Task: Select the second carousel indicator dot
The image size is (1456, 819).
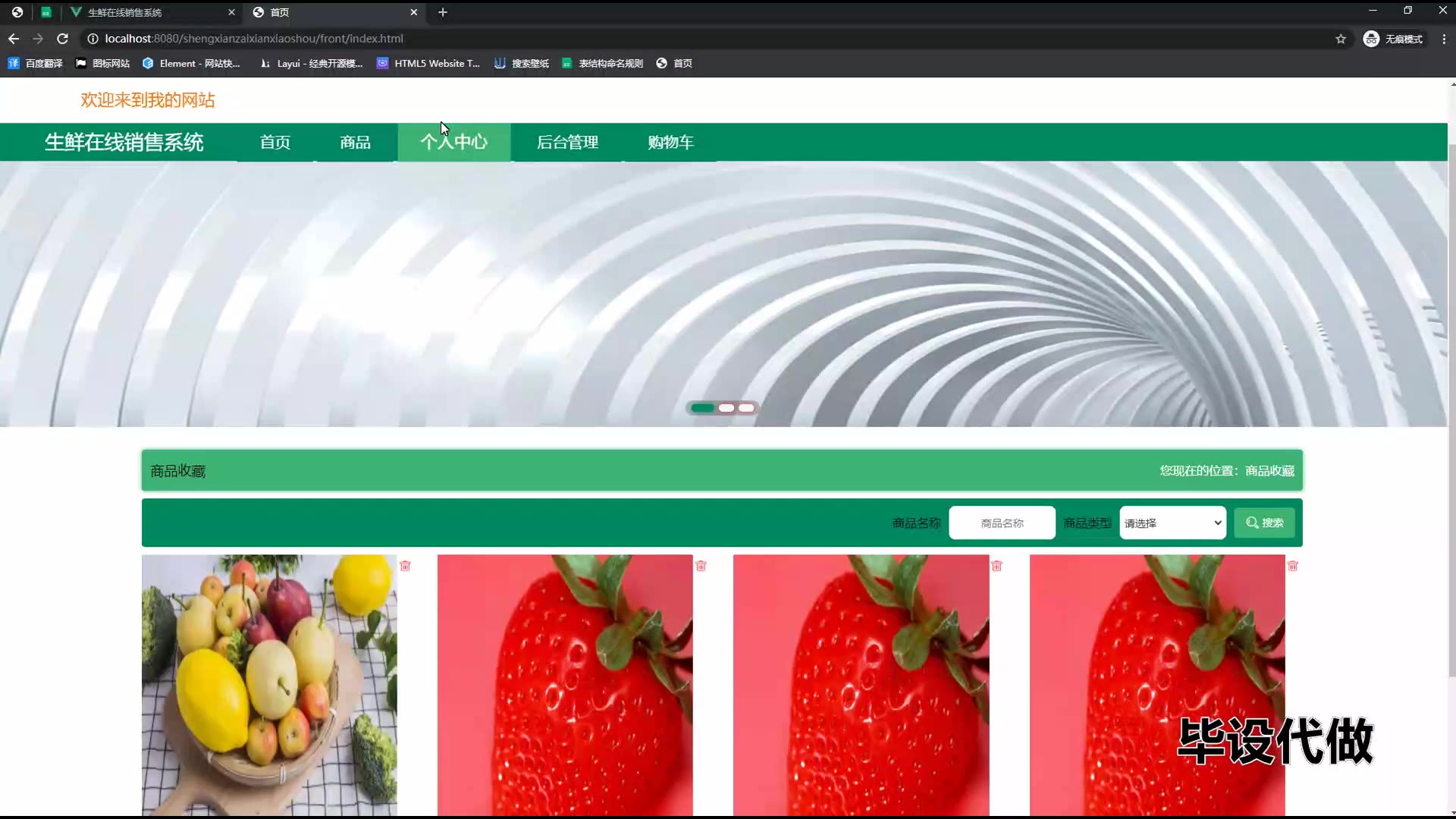Action: 726,408
